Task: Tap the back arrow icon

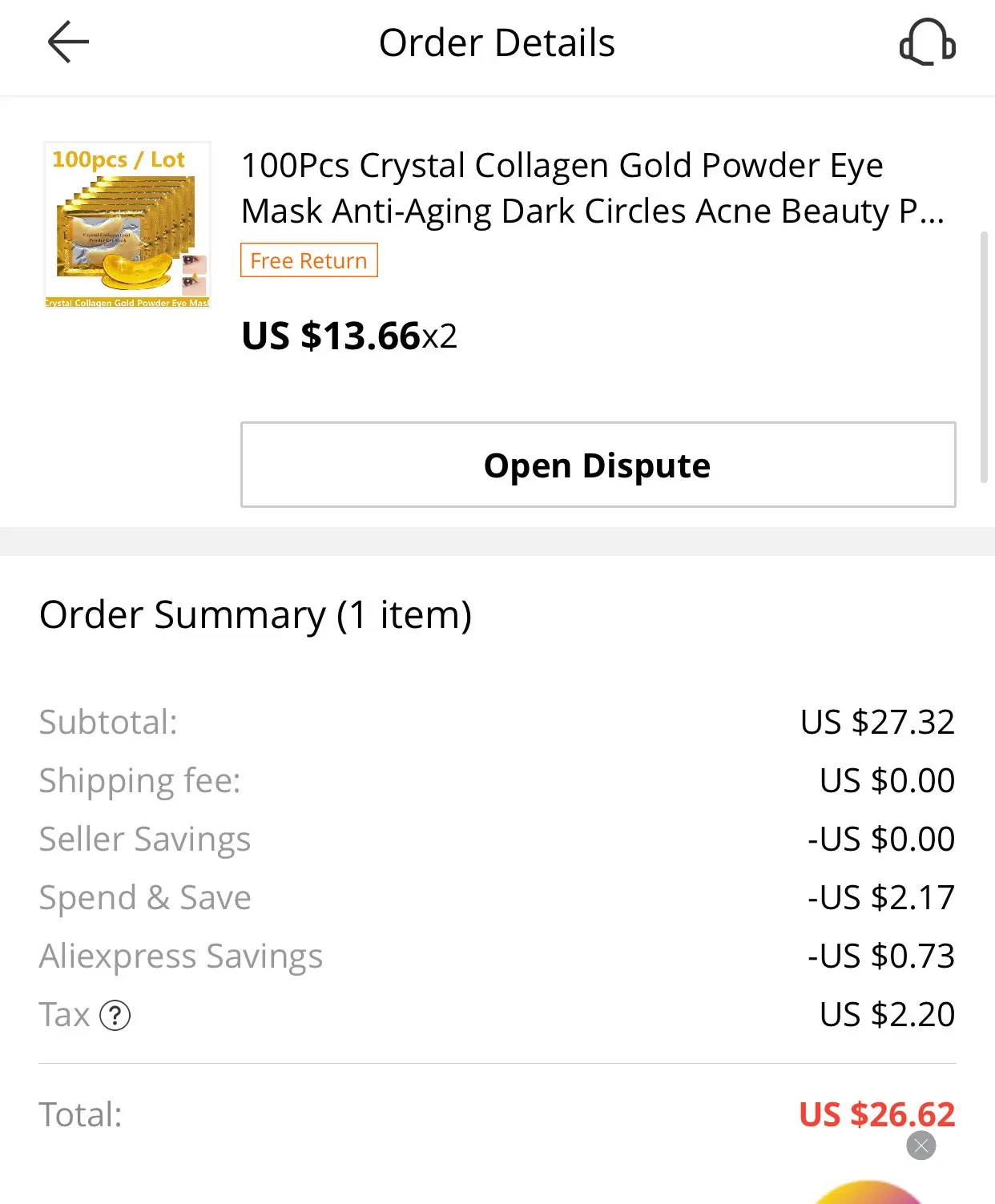Action: pyautogui.click(x=68, y=42)
